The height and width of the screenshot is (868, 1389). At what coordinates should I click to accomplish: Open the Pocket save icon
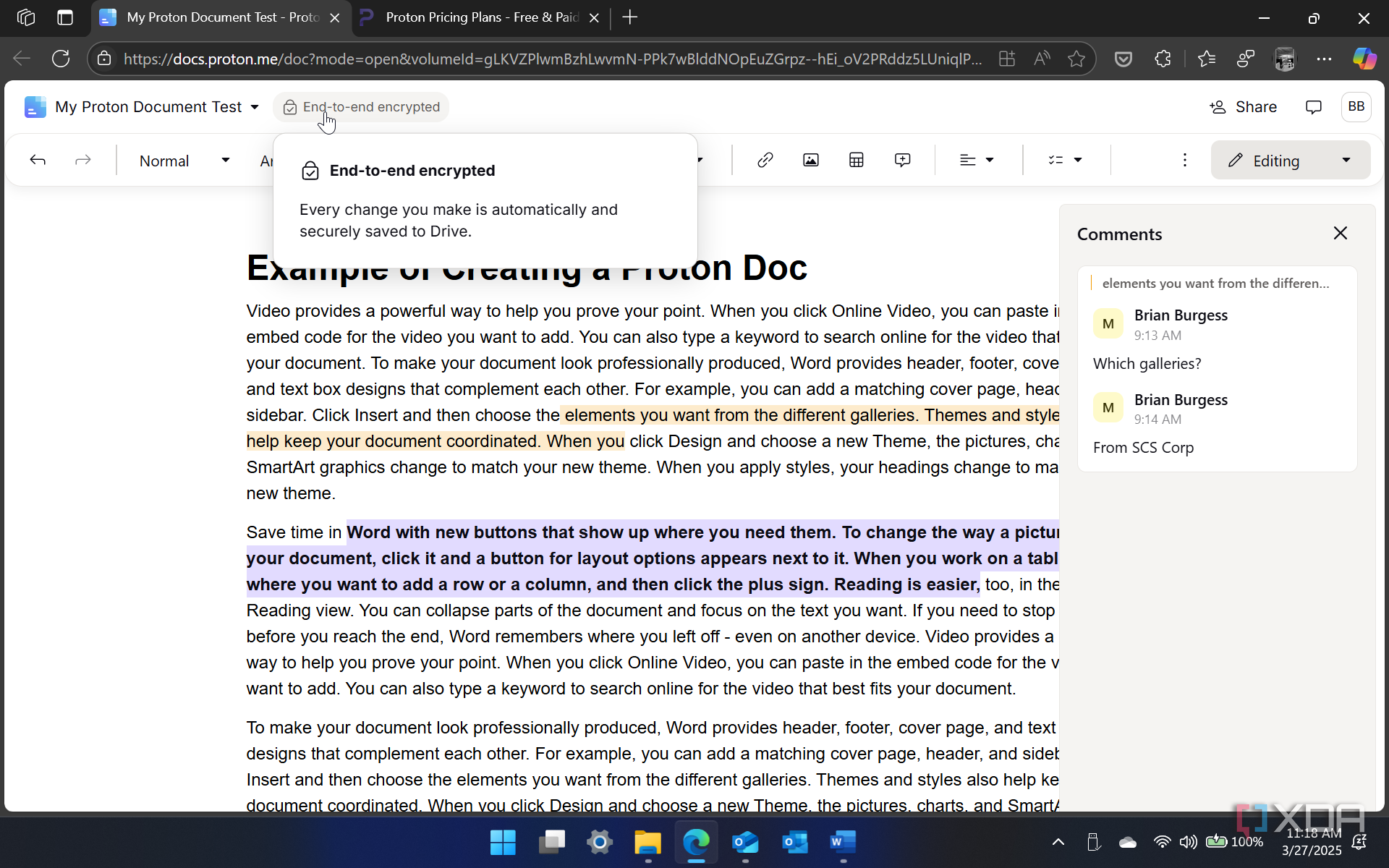pyautogui.click(x=1123, y=59)
